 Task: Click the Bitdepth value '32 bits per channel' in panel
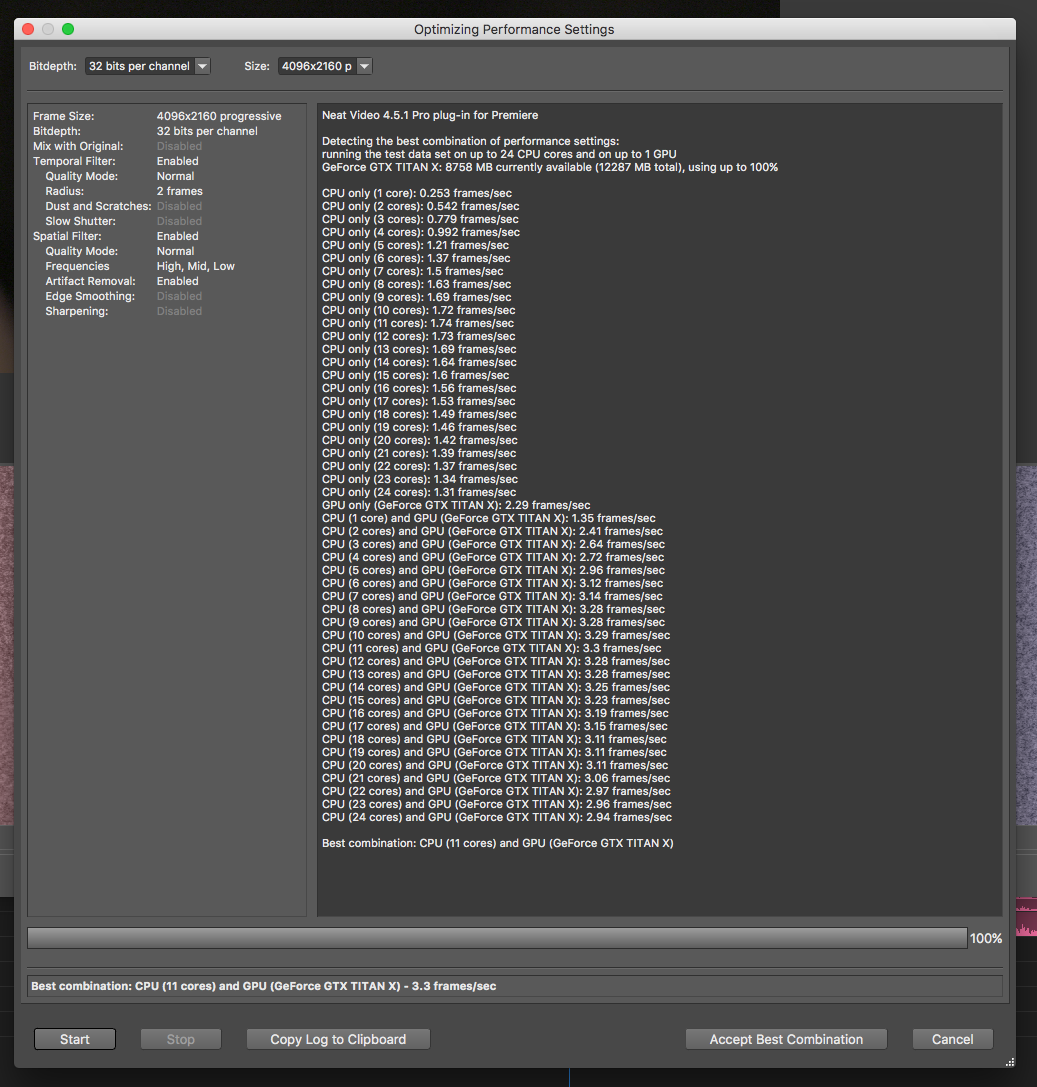coord(207,131)
